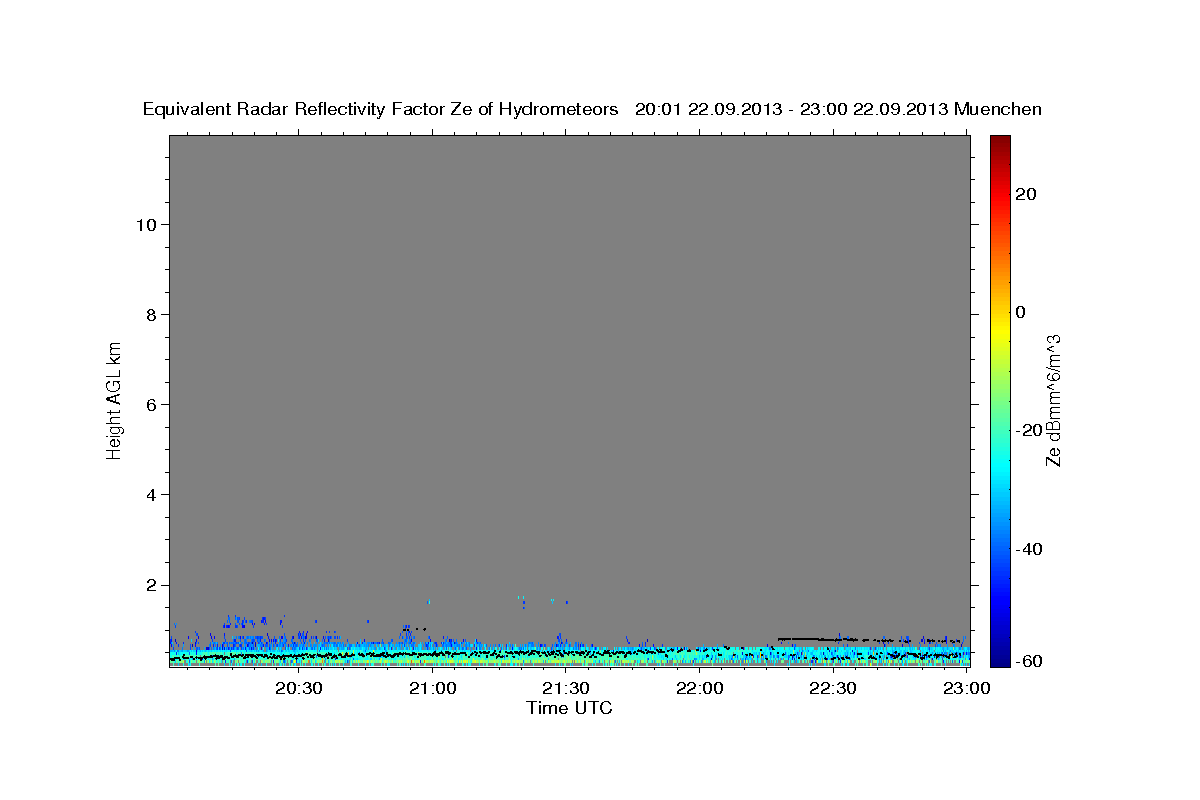Click the '21:30' time tick label
The width and height of the screenshot is (1200, 800).
(x=566, y=688)
